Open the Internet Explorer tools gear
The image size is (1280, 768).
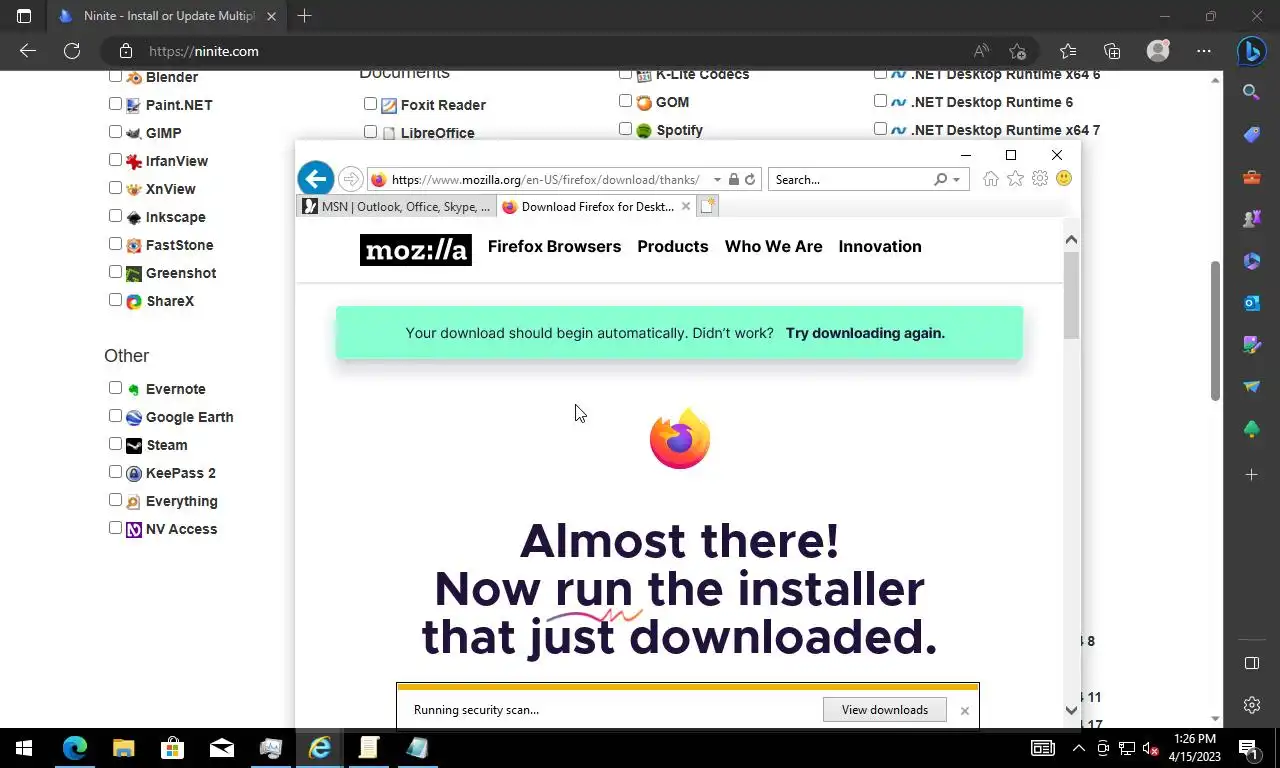[x=1040, y=179]
